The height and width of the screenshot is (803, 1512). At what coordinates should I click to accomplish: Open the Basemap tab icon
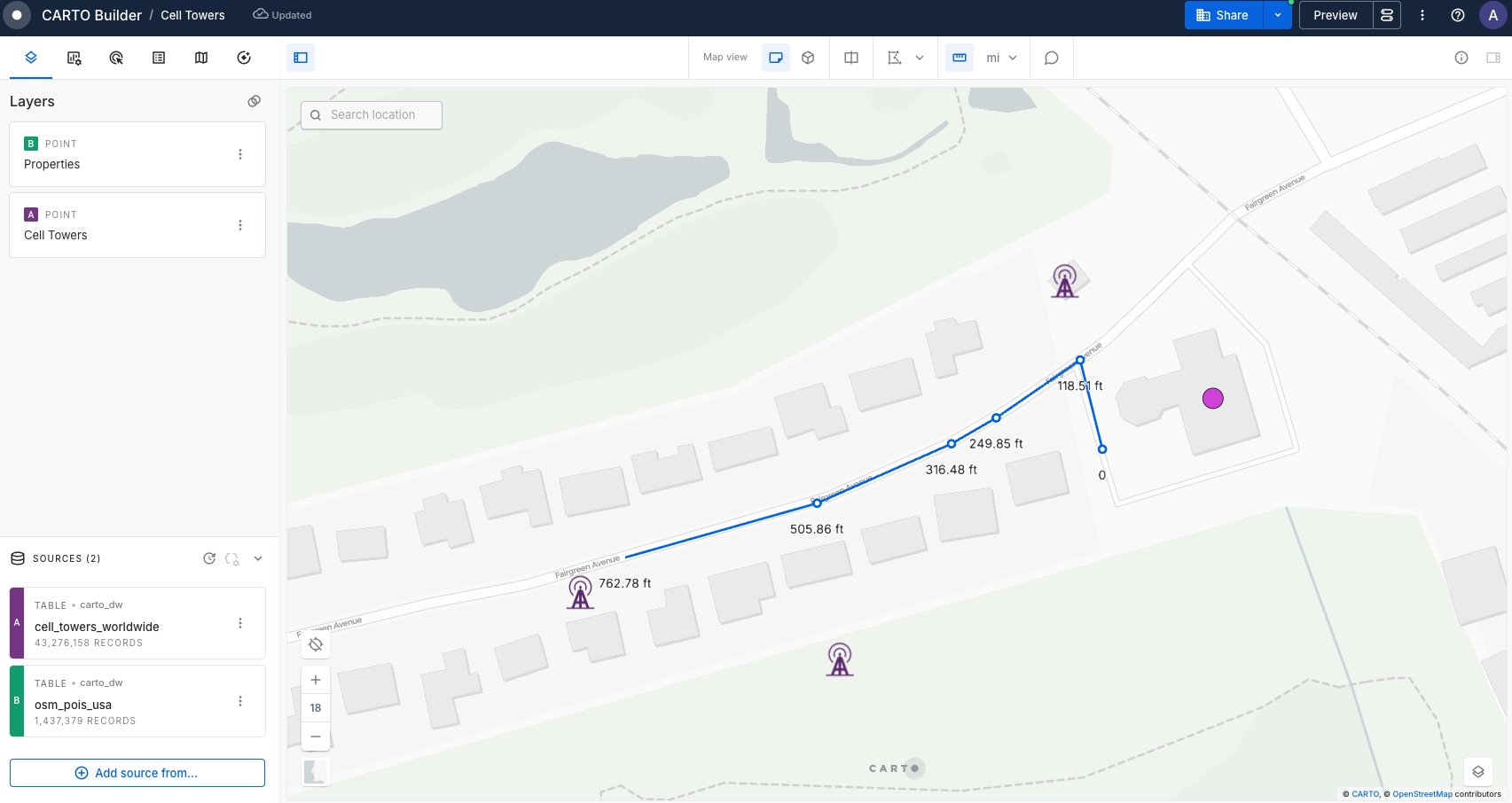point(201,58)
